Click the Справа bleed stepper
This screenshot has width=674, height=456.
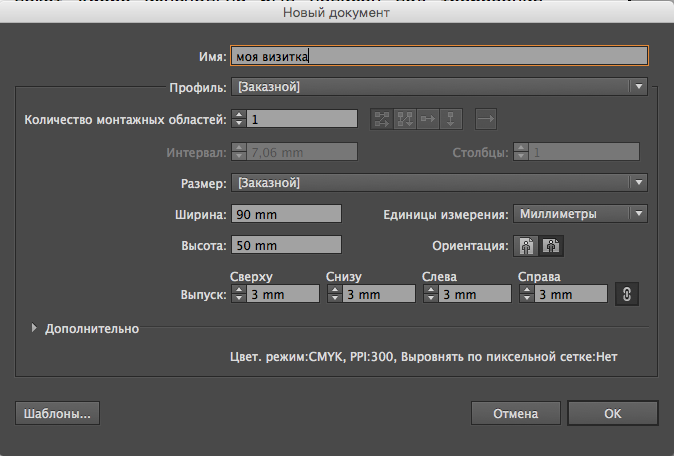tap(527, 294)
